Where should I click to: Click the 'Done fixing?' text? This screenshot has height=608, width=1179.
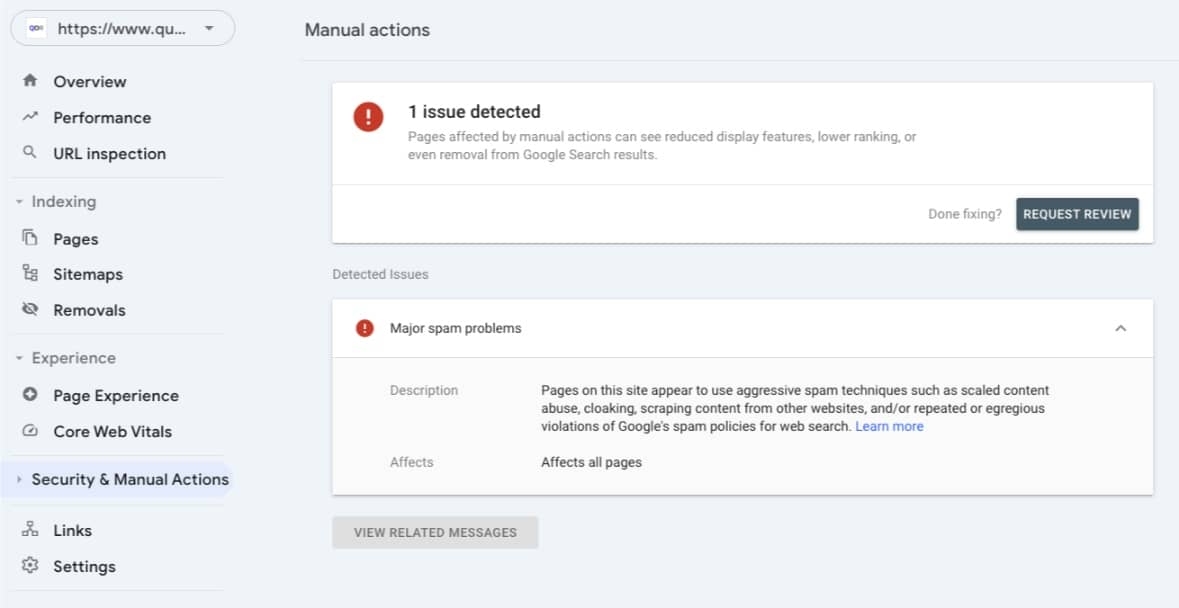[965, 214]
